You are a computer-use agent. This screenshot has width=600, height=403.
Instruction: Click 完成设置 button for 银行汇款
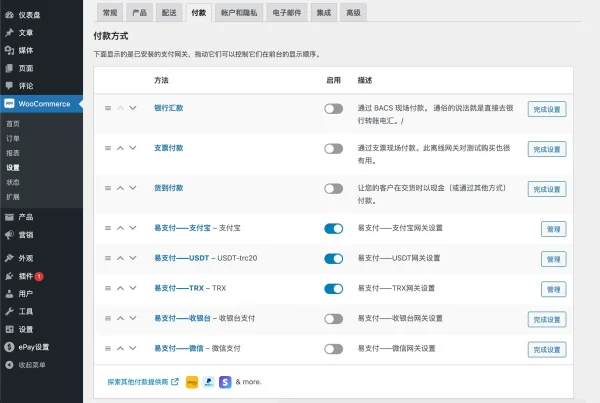tap(547, 109)
